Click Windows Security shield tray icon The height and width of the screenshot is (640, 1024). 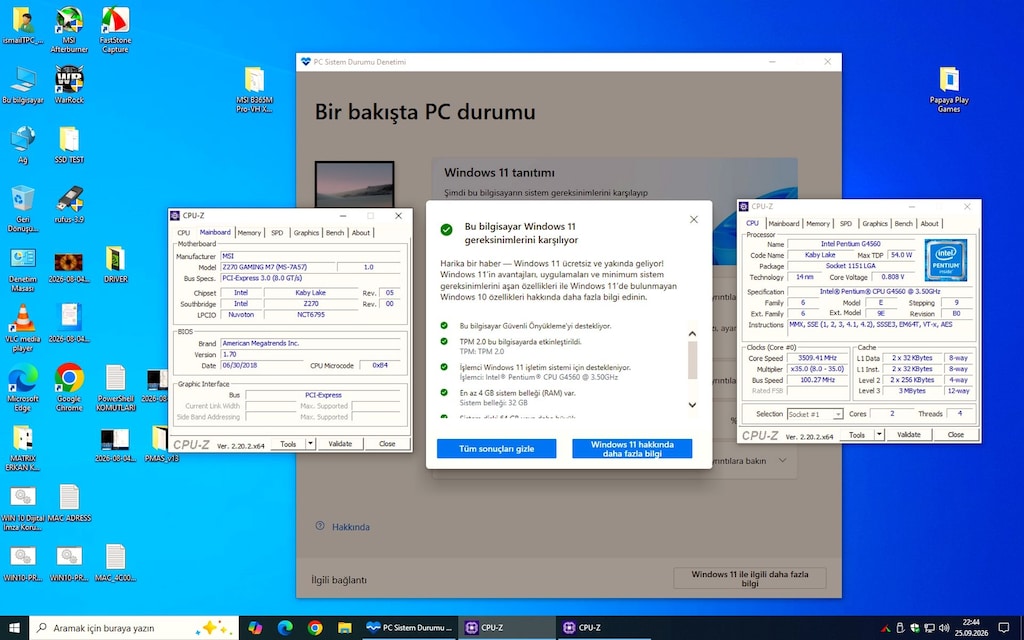point(914,628)
